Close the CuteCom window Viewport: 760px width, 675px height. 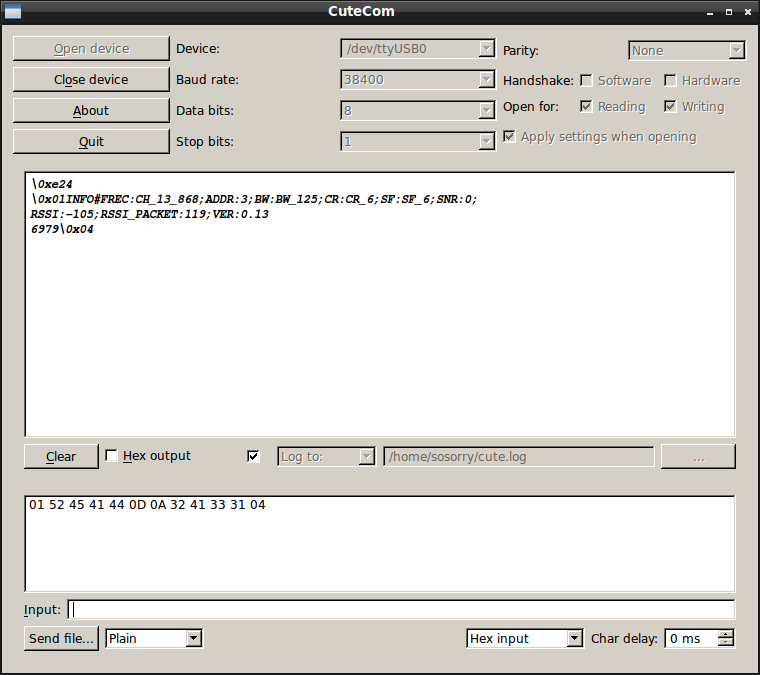747,12
